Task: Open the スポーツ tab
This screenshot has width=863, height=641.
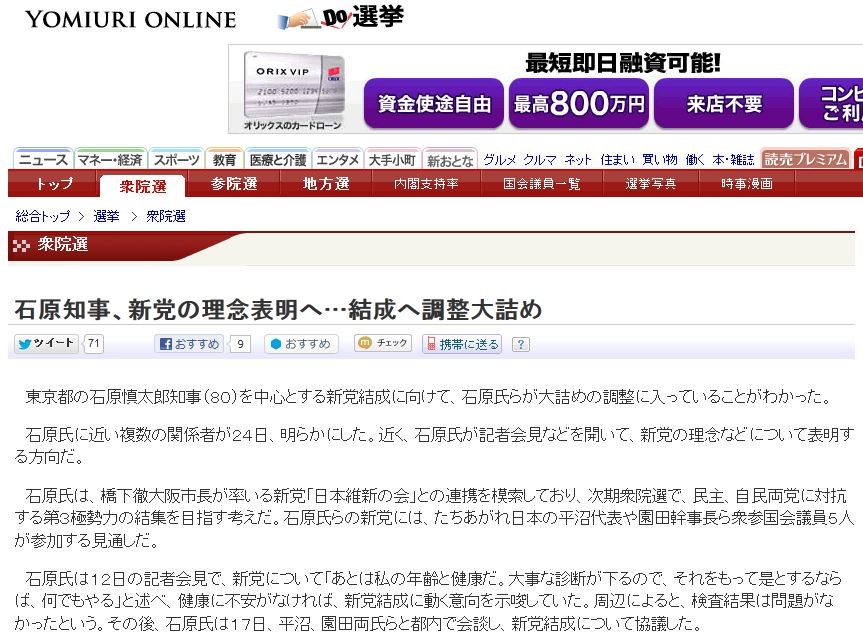Action: (x=176, y=160)
